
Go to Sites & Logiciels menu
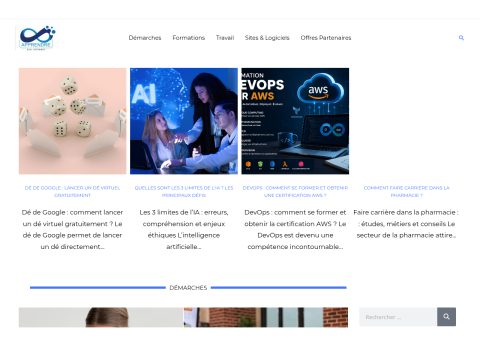coord(267,38)
